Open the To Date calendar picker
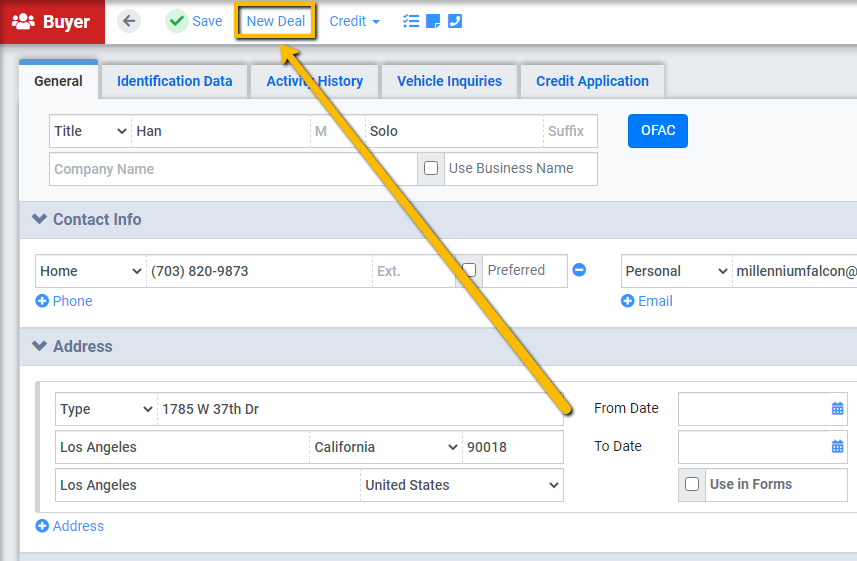The image size is (857, 561). click(x=837, y=447)
